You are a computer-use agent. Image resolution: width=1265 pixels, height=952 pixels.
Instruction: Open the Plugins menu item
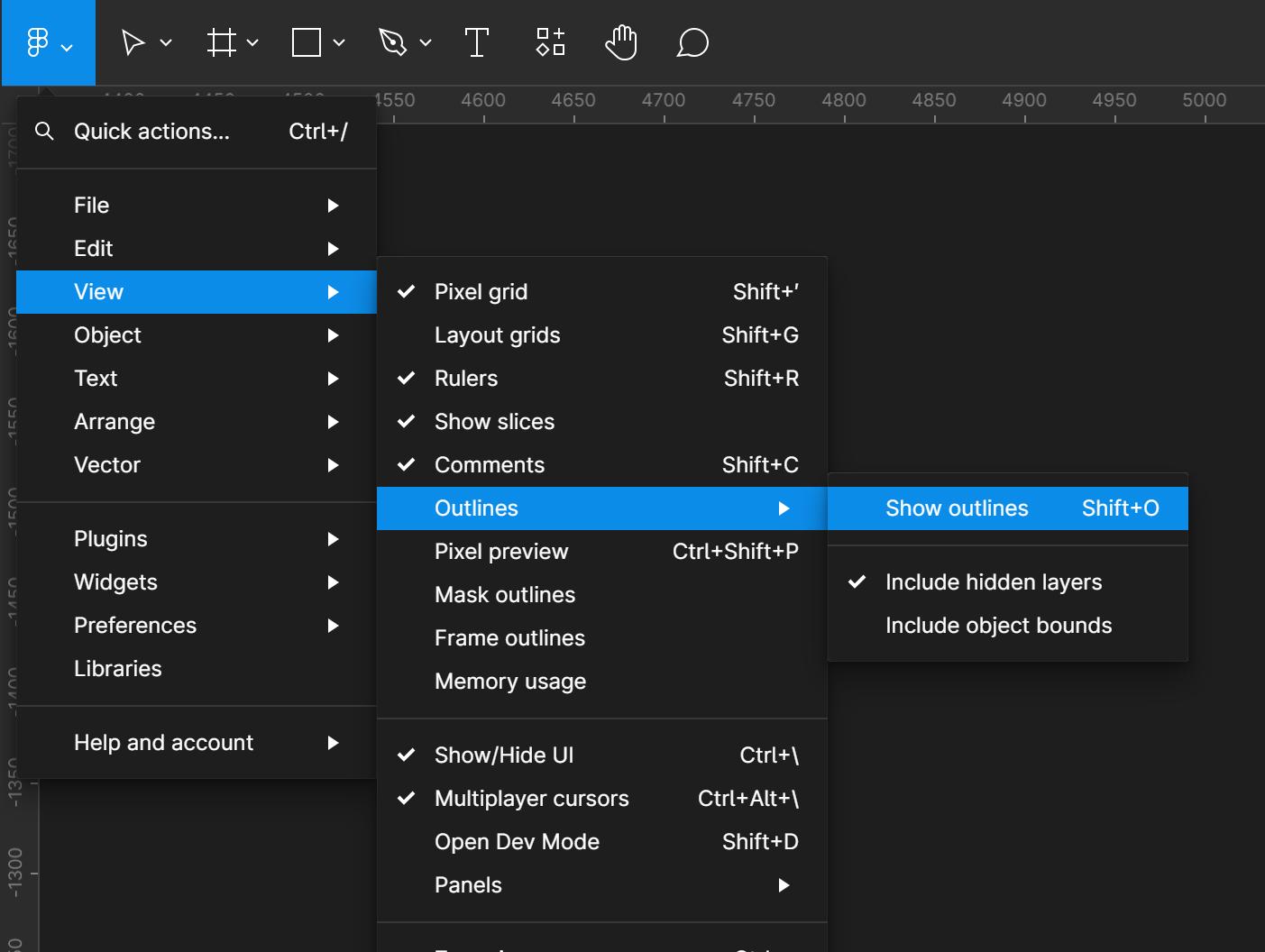point(197,539)
